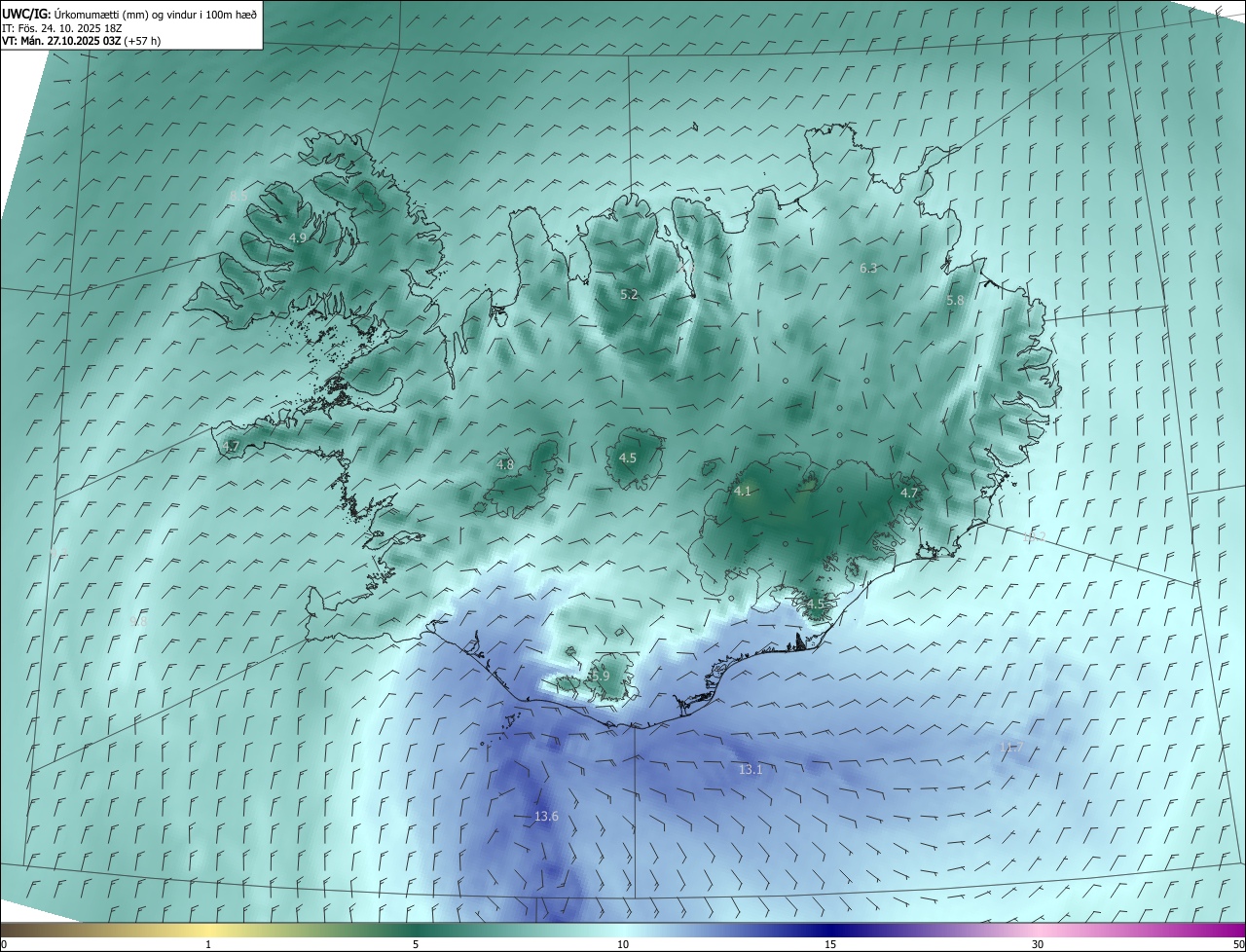Click the 4.5 value on Hofsjökull glacier
Viewport: 1246px width, 952px height.
pos(628,458)
